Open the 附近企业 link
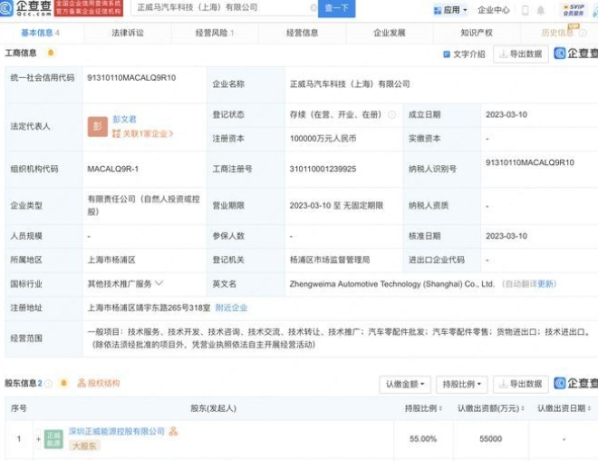 231,308
